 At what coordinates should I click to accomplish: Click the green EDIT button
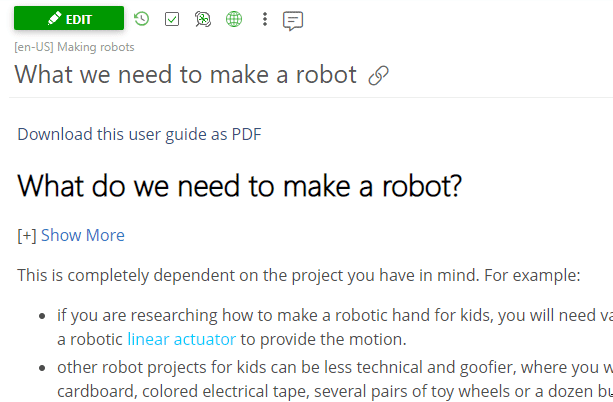tap(69, 18)
